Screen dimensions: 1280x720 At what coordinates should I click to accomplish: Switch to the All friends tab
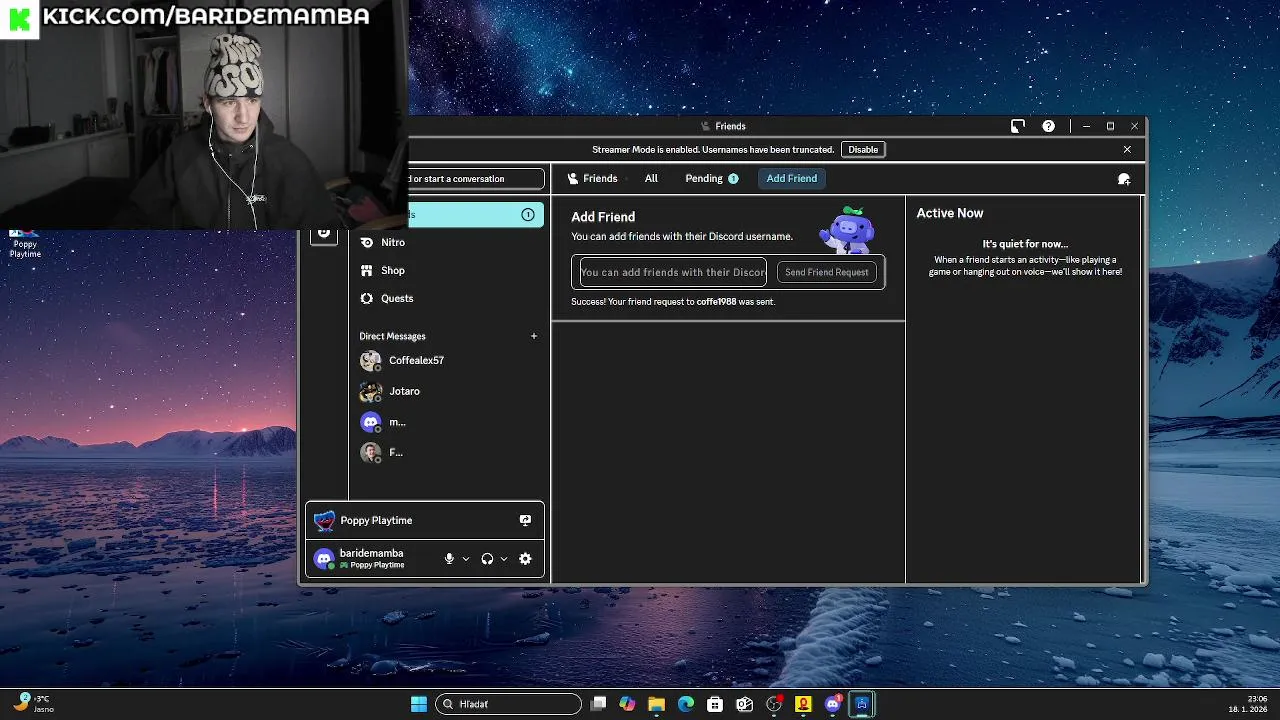click(651, 178)
